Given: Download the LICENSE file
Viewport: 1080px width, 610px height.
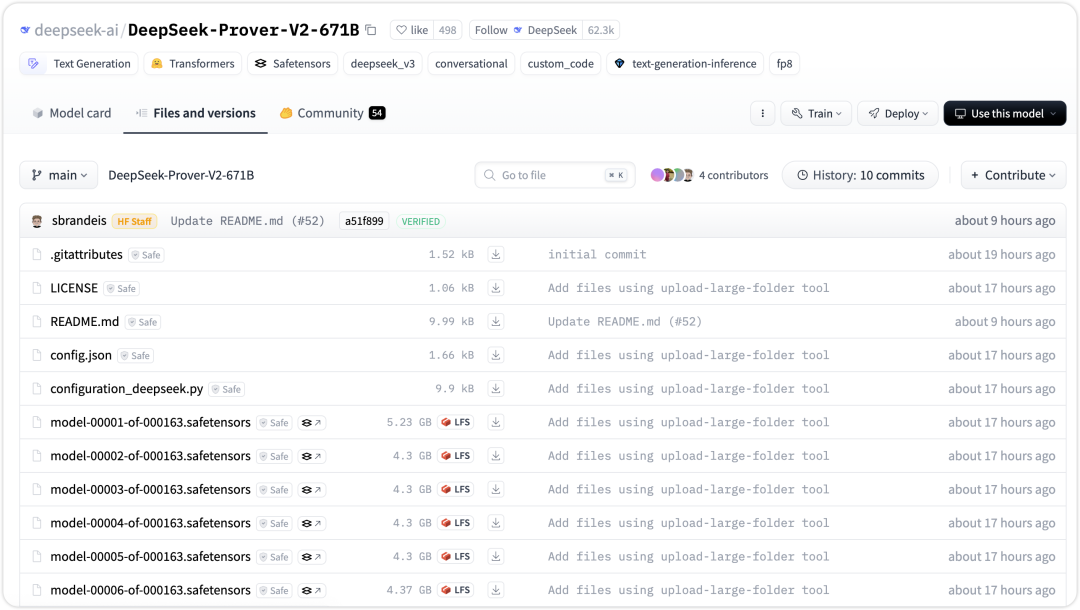Looking at the screenshot, I should (495, 288).
